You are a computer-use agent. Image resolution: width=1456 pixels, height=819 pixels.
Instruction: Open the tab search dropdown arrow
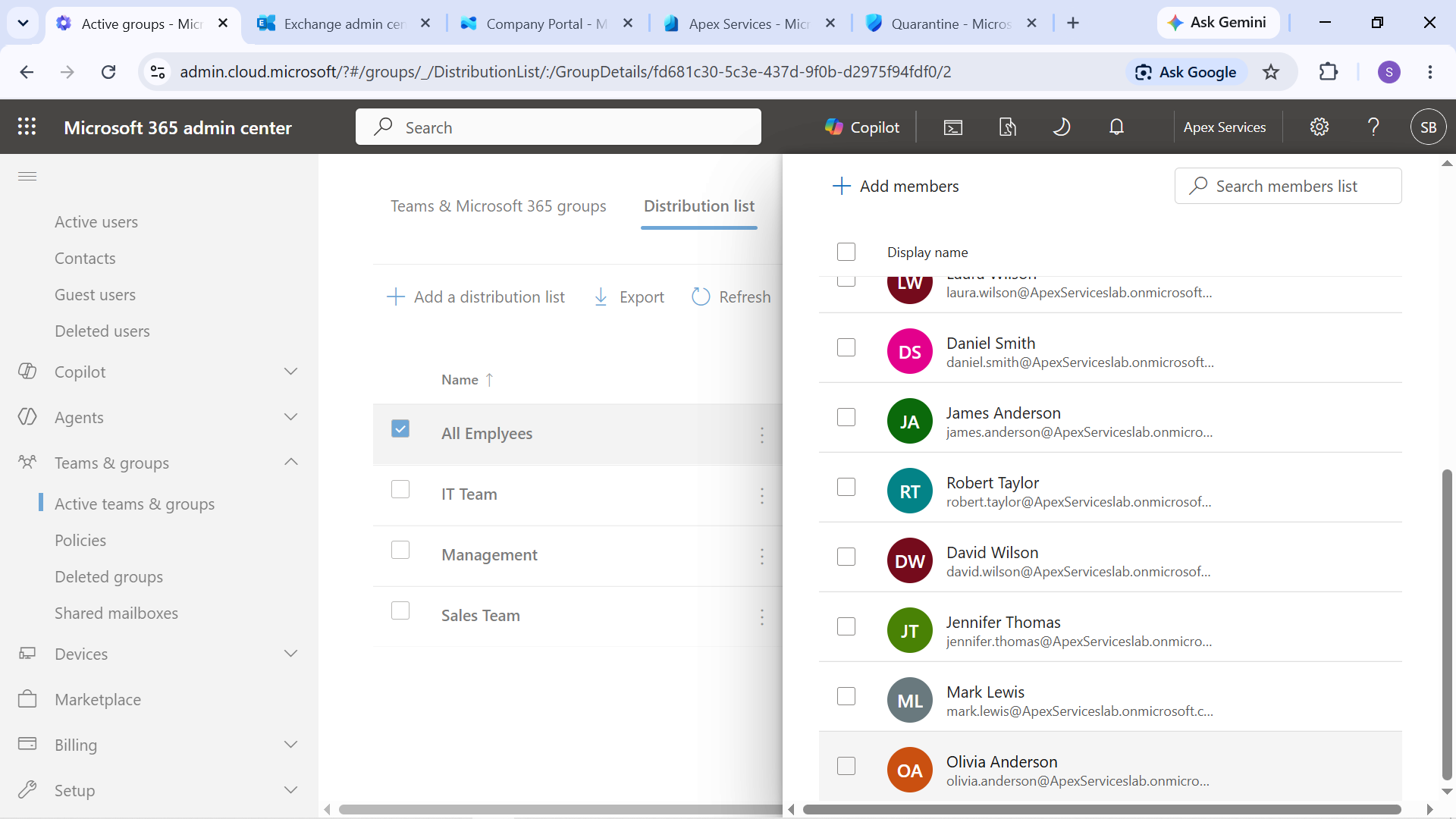(23, 23)
